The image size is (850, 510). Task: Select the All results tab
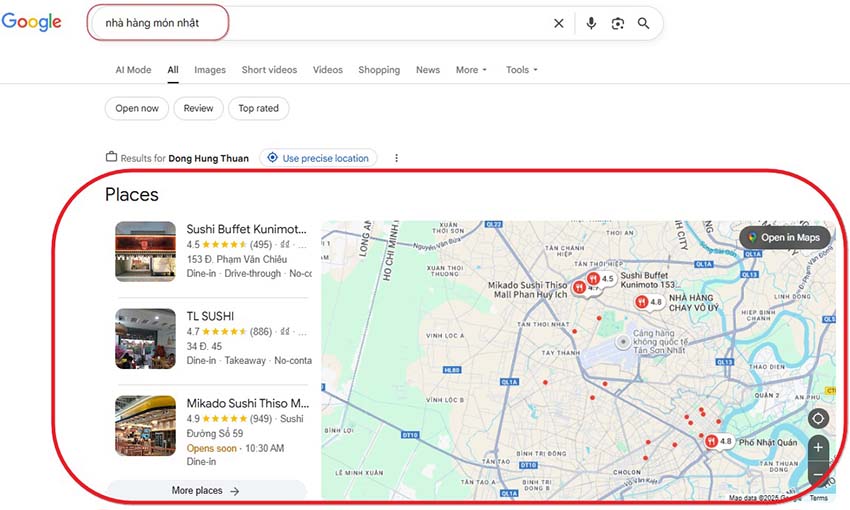point(173,70)
